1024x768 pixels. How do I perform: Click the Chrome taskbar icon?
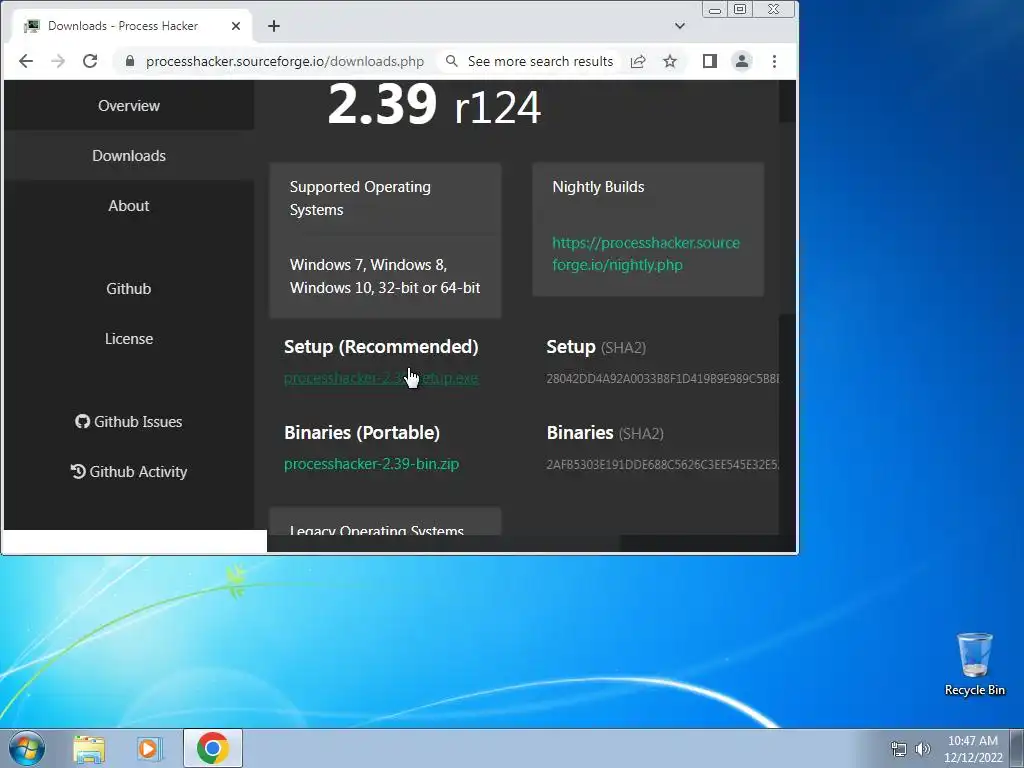click(213, 748)
